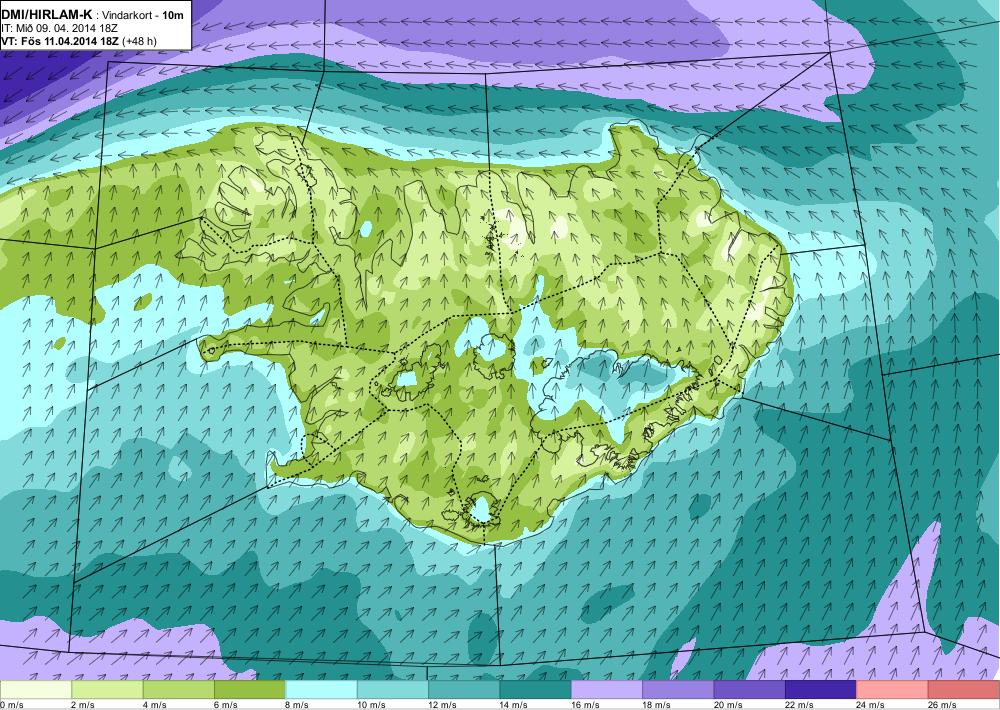
Task: Click the medium purple 18–20 m/s legend swatch
Action: point(679,690)
